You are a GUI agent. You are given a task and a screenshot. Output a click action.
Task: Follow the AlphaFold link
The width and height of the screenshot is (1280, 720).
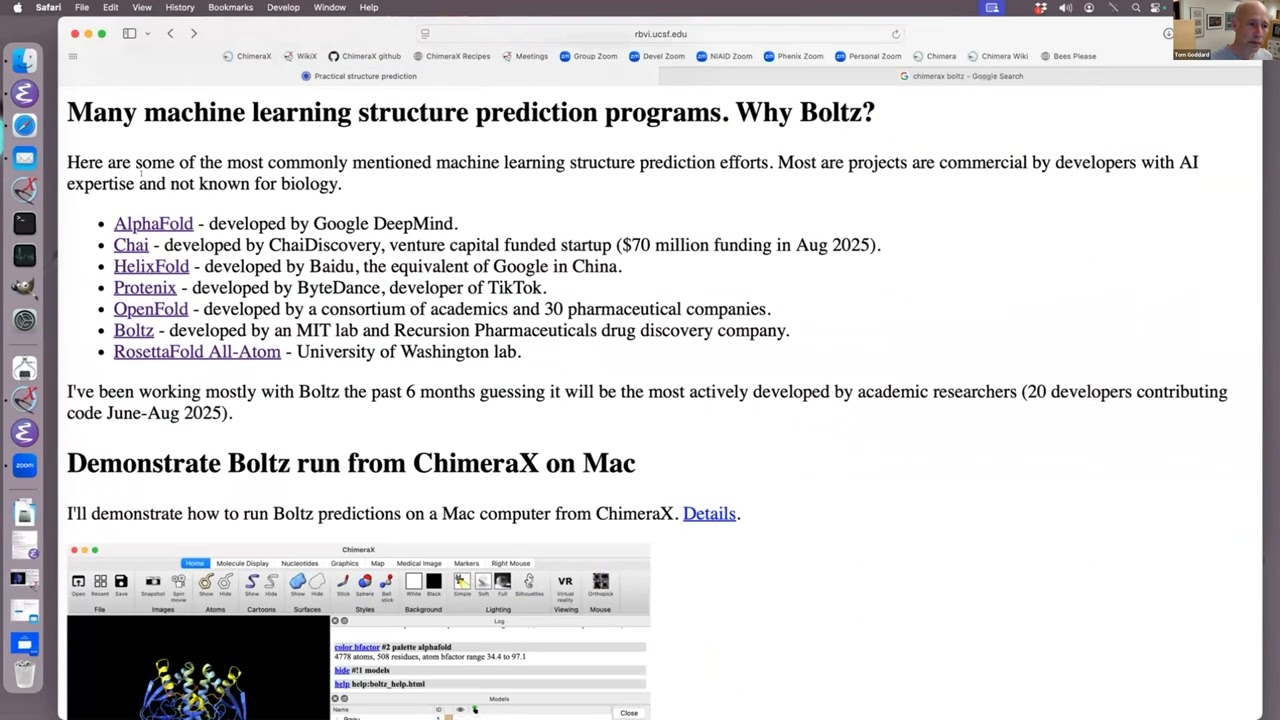coord(153,223)
